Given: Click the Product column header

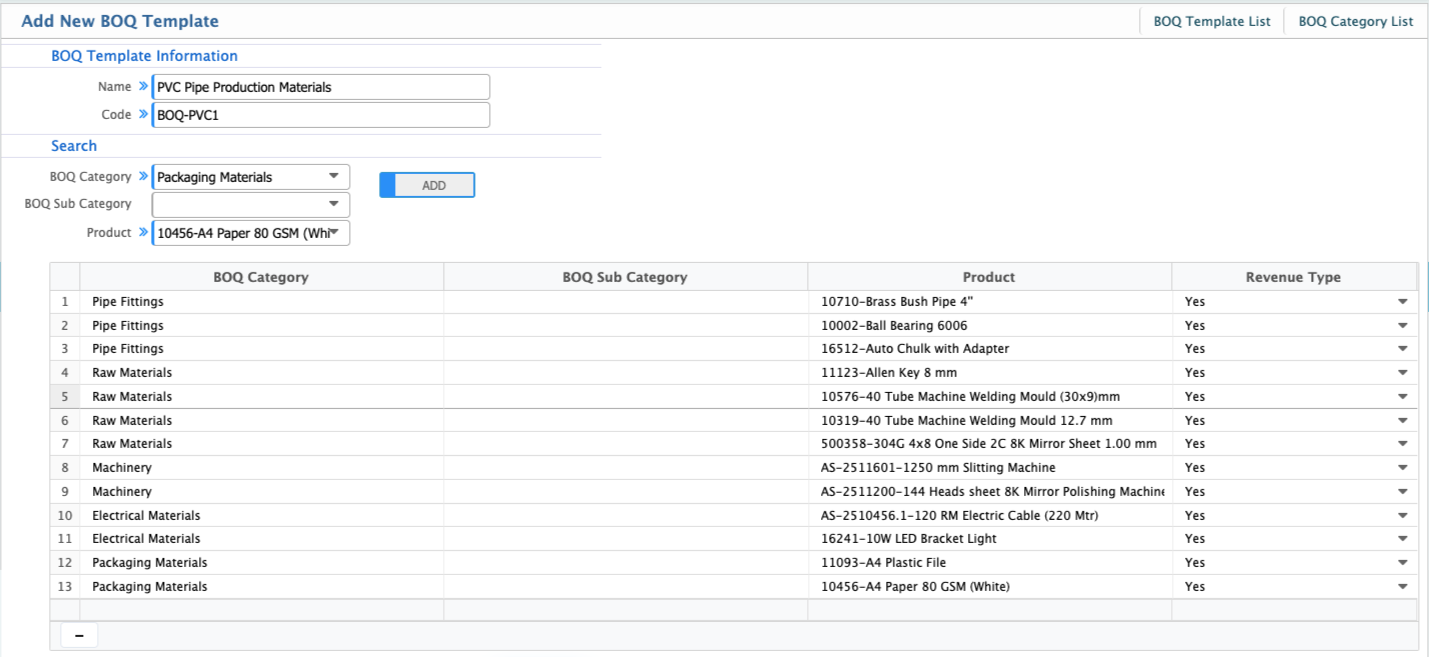Looking at the screenshot, I should 989,277.
